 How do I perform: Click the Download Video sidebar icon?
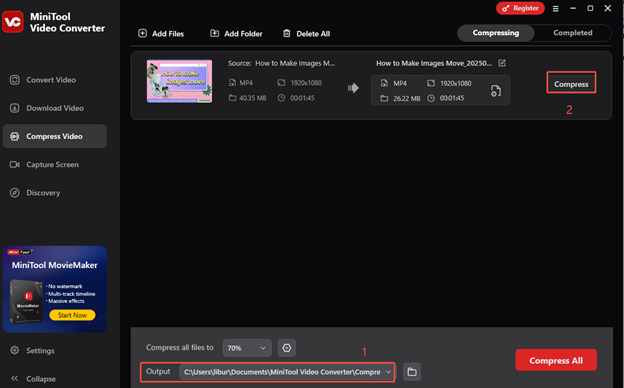(x=15, y=108)
